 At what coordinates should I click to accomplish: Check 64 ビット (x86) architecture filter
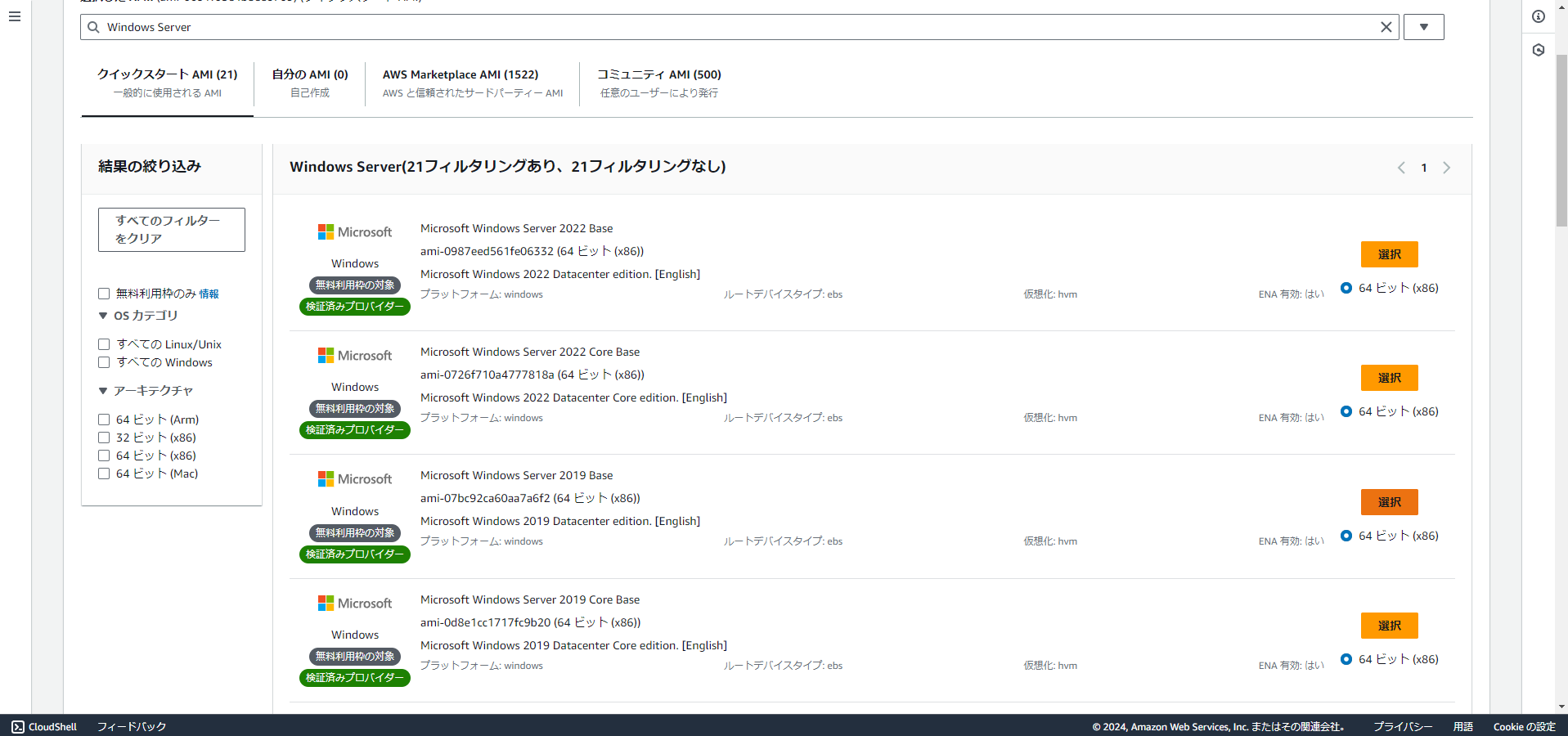tap(104, 456)
